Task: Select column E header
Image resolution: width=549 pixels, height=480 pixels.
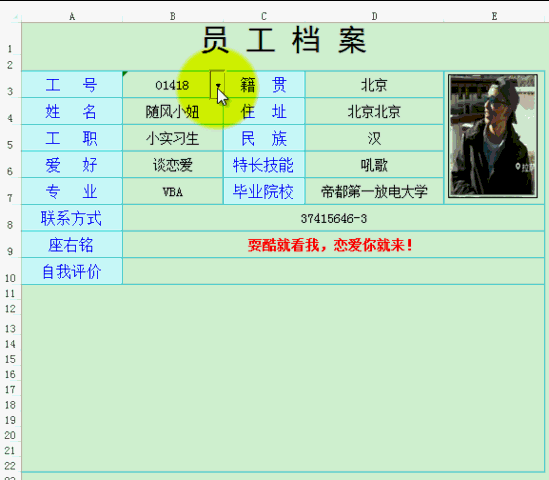Action: [494, 16]
